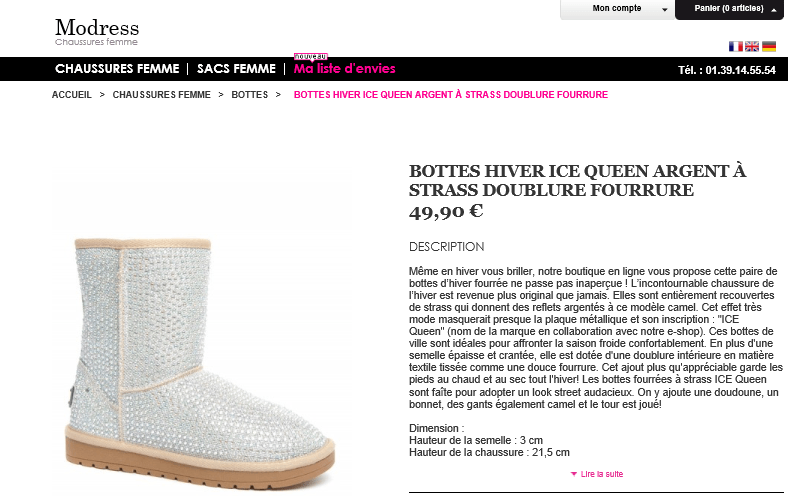Go to Accueil breadcrumb link
This screenshot has height=496, width=788.
pyautogui.click(x=72, y=94)
